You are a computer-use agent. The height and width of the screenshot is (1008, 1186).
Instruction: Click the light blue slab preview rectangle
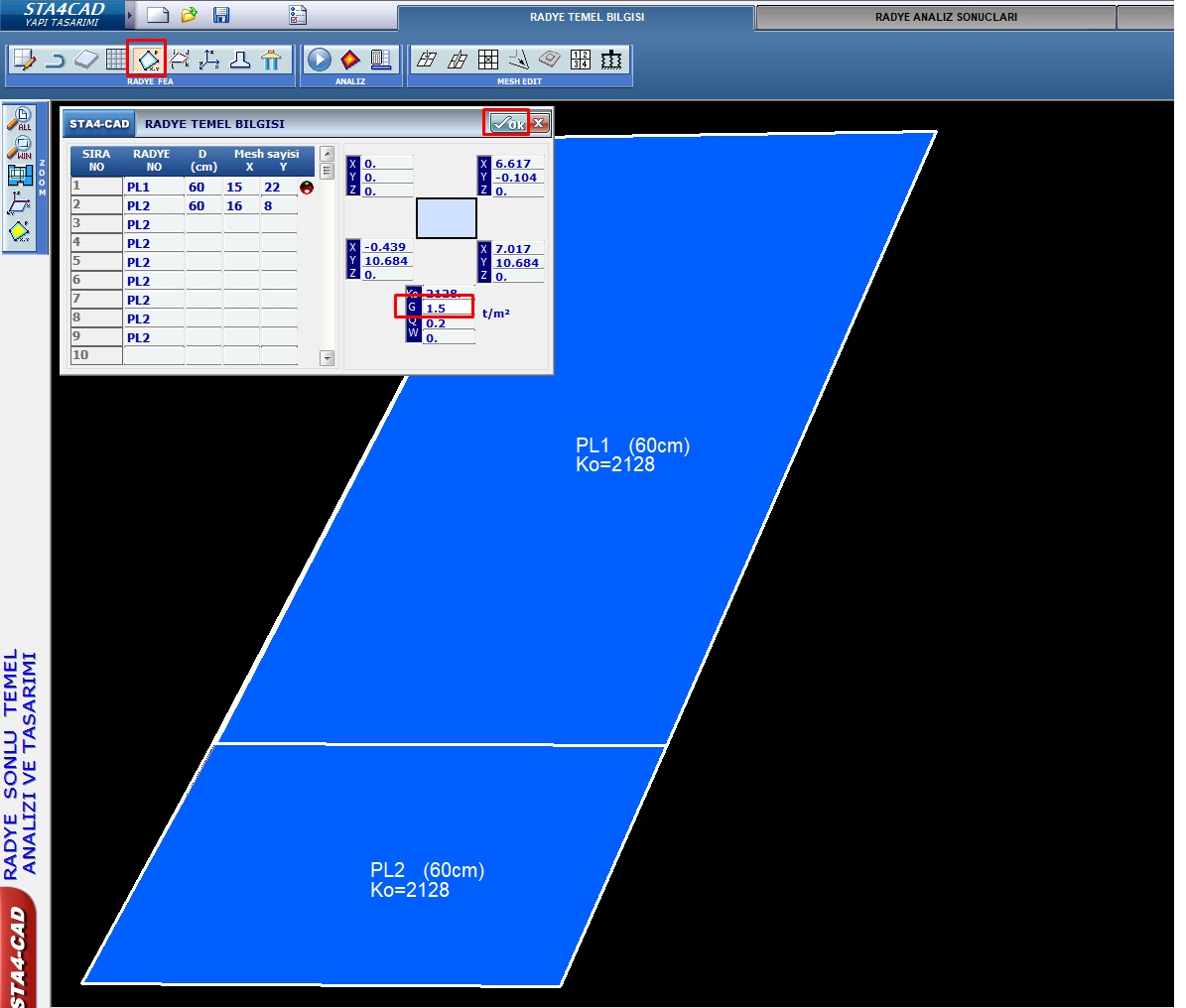[446, 218]
